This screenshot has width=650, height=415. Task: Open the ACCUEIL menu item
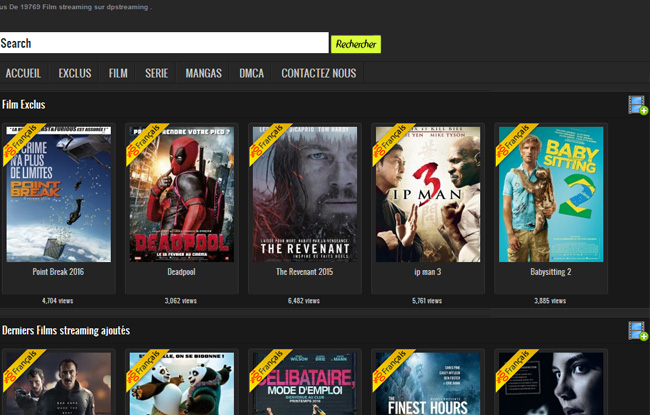[23, 73]
